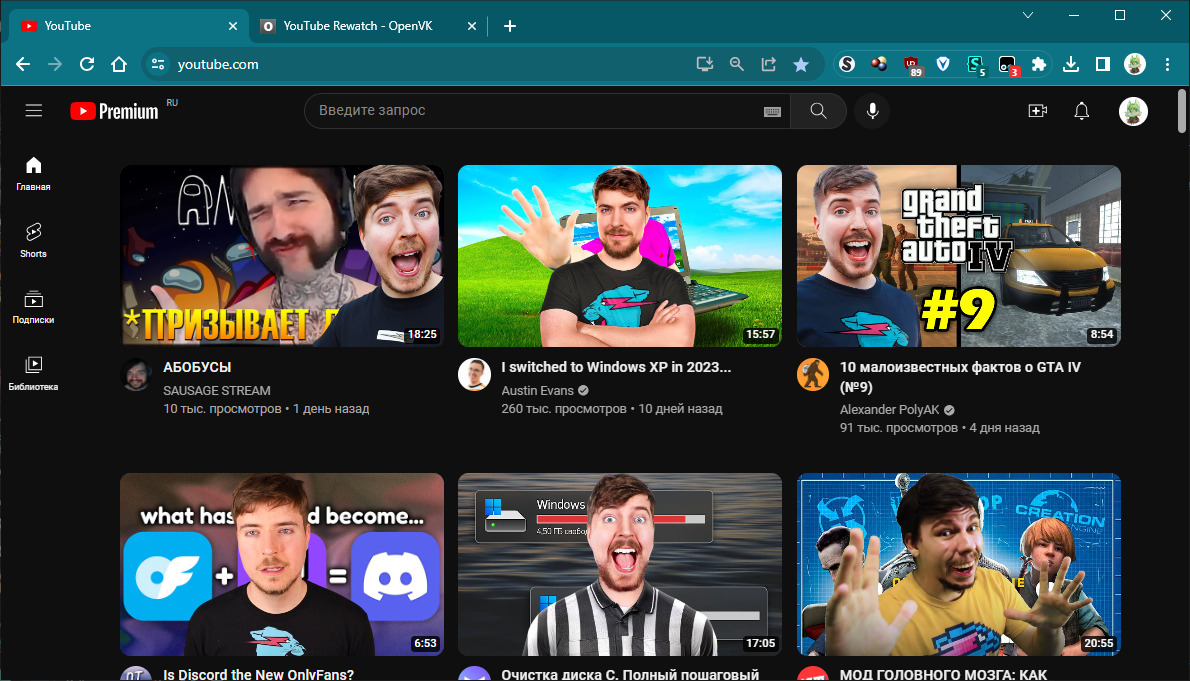The image size is (1190, 681).
Task: Open the YouTube hamburger guide menu
Action: point(33,111)
